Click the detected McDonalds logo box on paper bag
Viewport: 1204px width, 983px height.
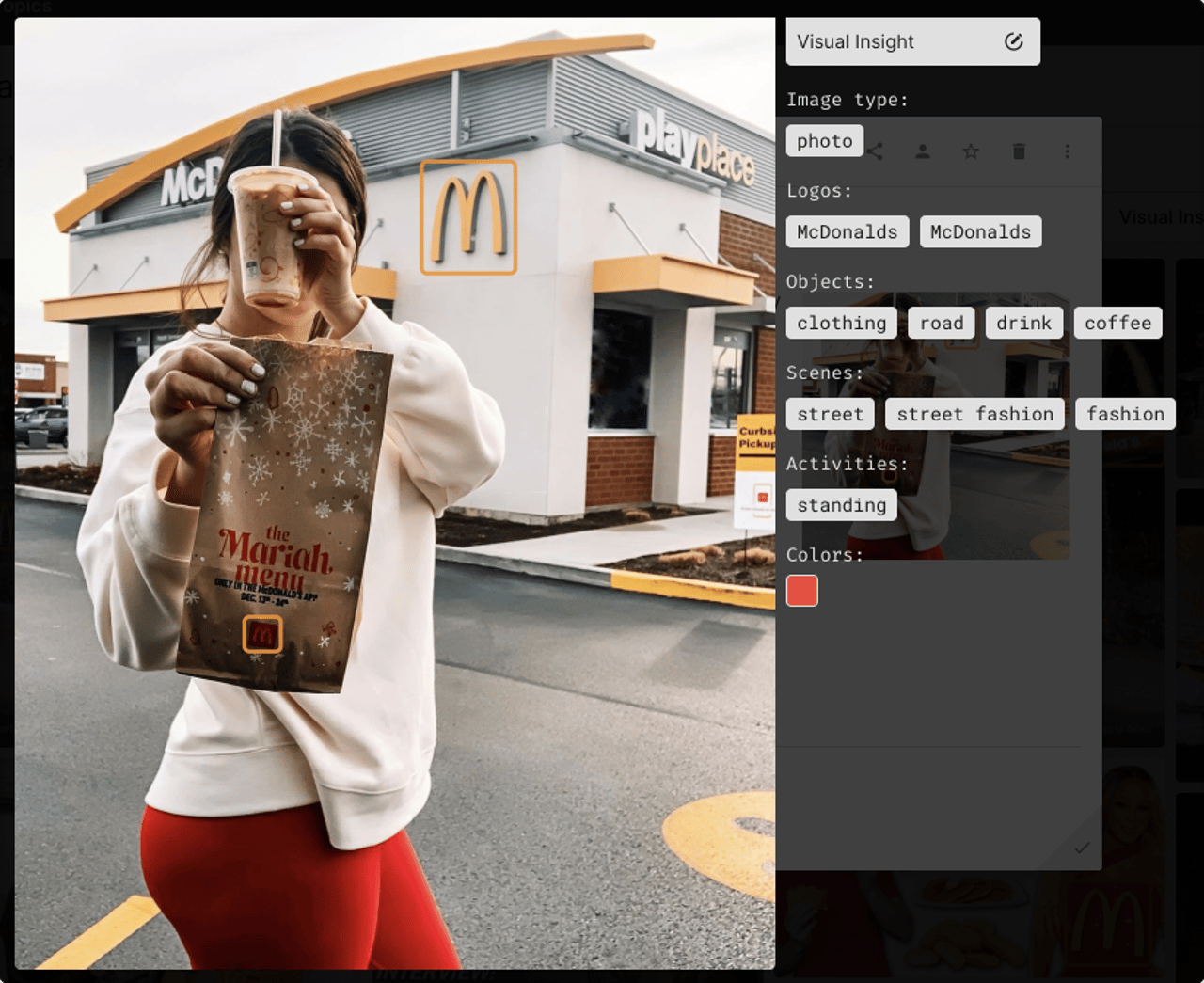pos(262,634)
